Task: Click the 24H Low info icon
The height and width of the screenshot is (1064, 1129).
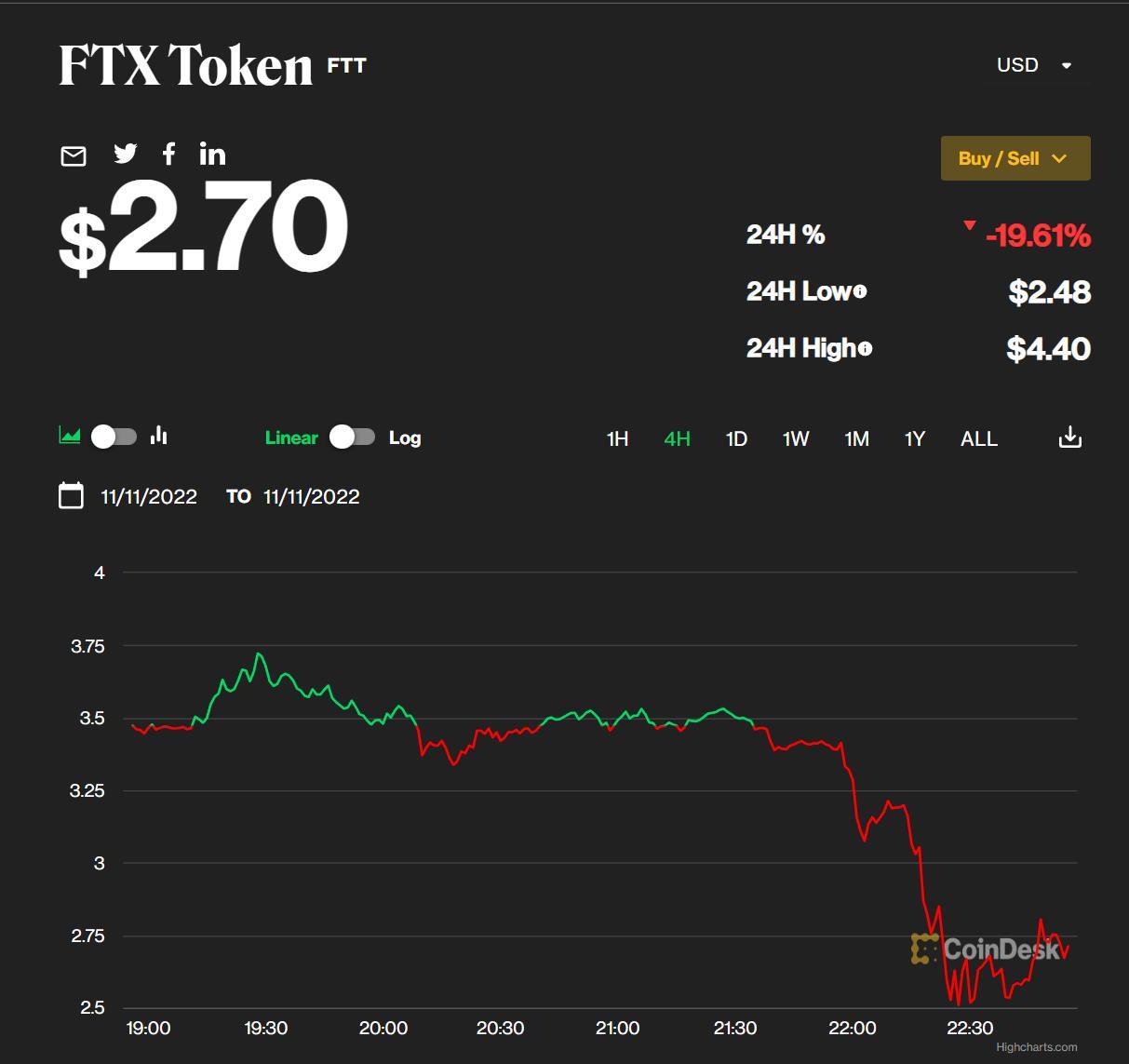Action: coord(860,291)
